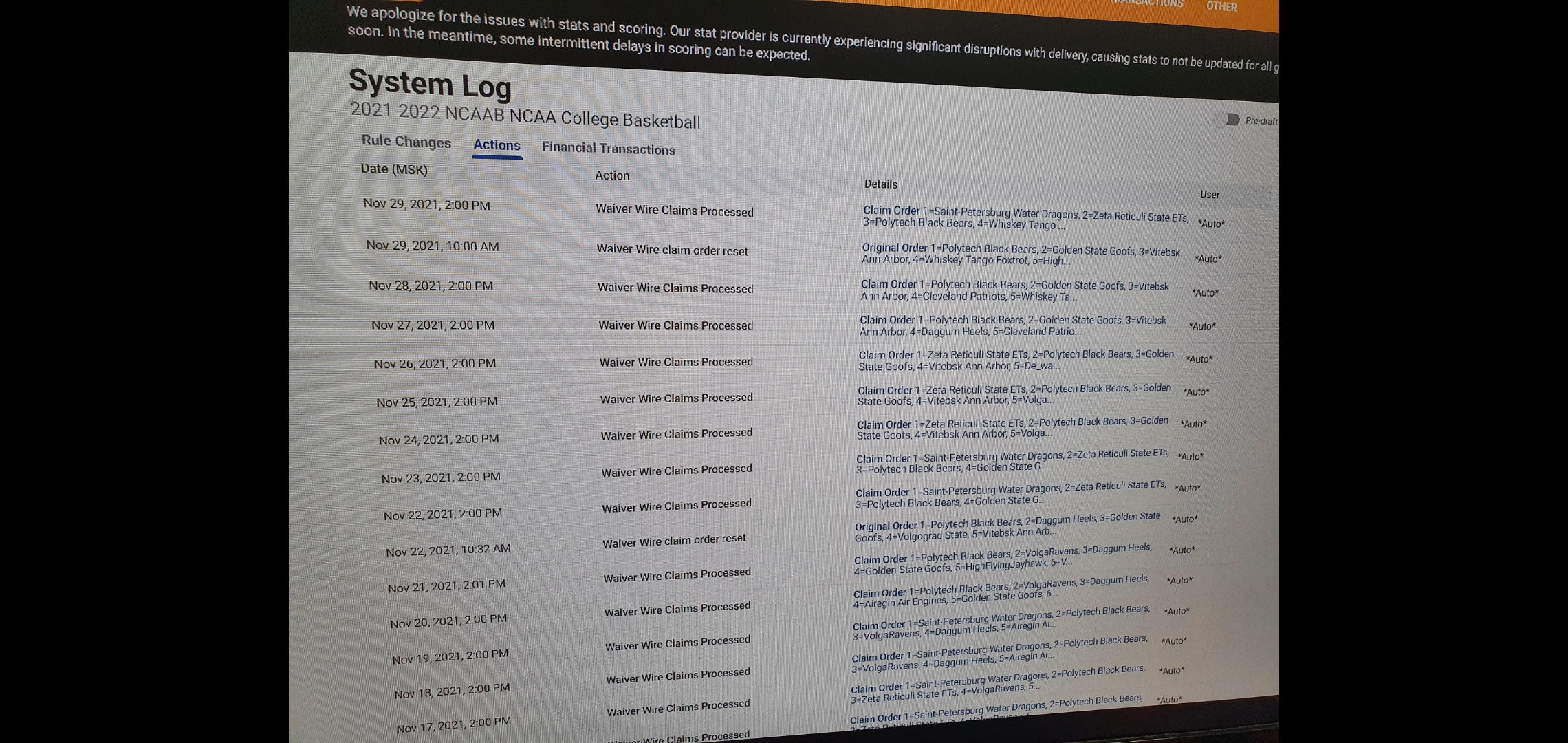Click the Details column header

click(880, 184)
